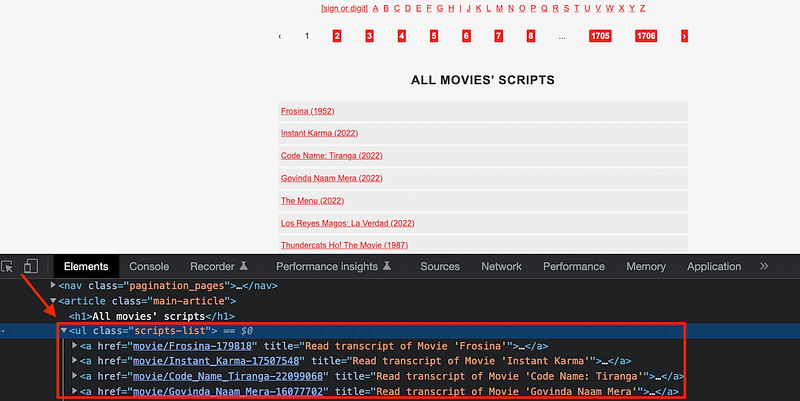
Task: Open Code Name: Tiranga (2022) link
Action: 332,156
